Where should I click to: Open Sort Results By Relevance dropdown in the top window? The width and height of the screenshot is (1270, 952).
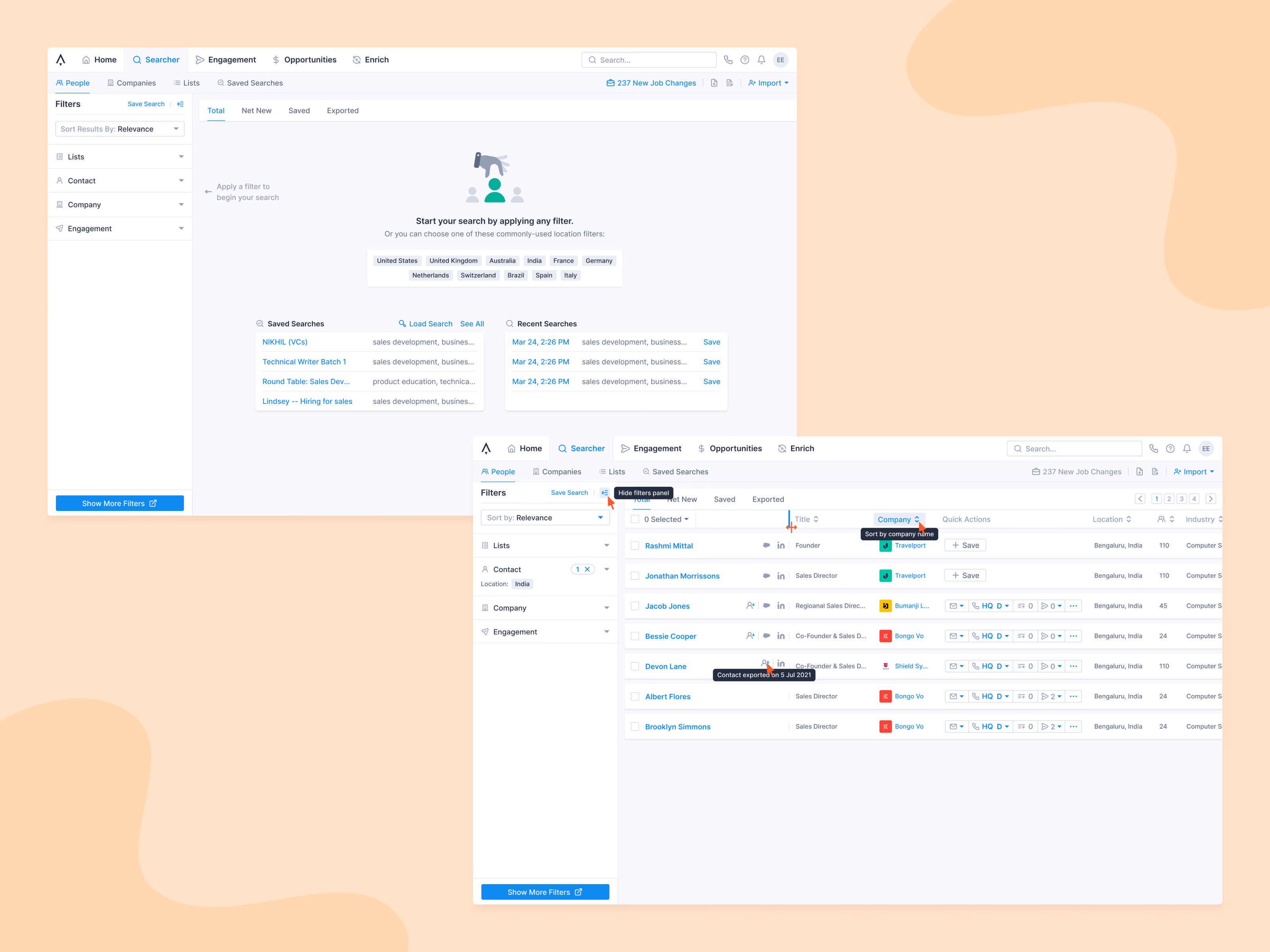point(119,129)
